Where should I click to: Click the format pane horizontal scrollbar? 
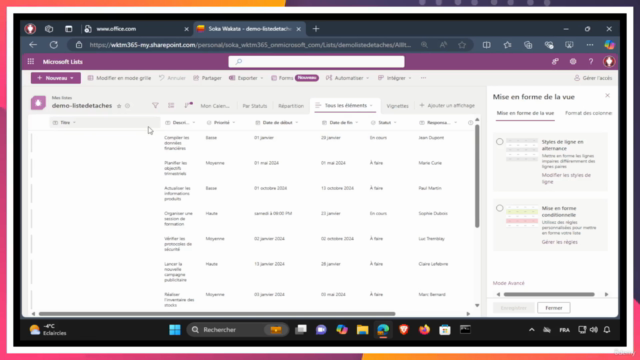(x=549, y=294)
